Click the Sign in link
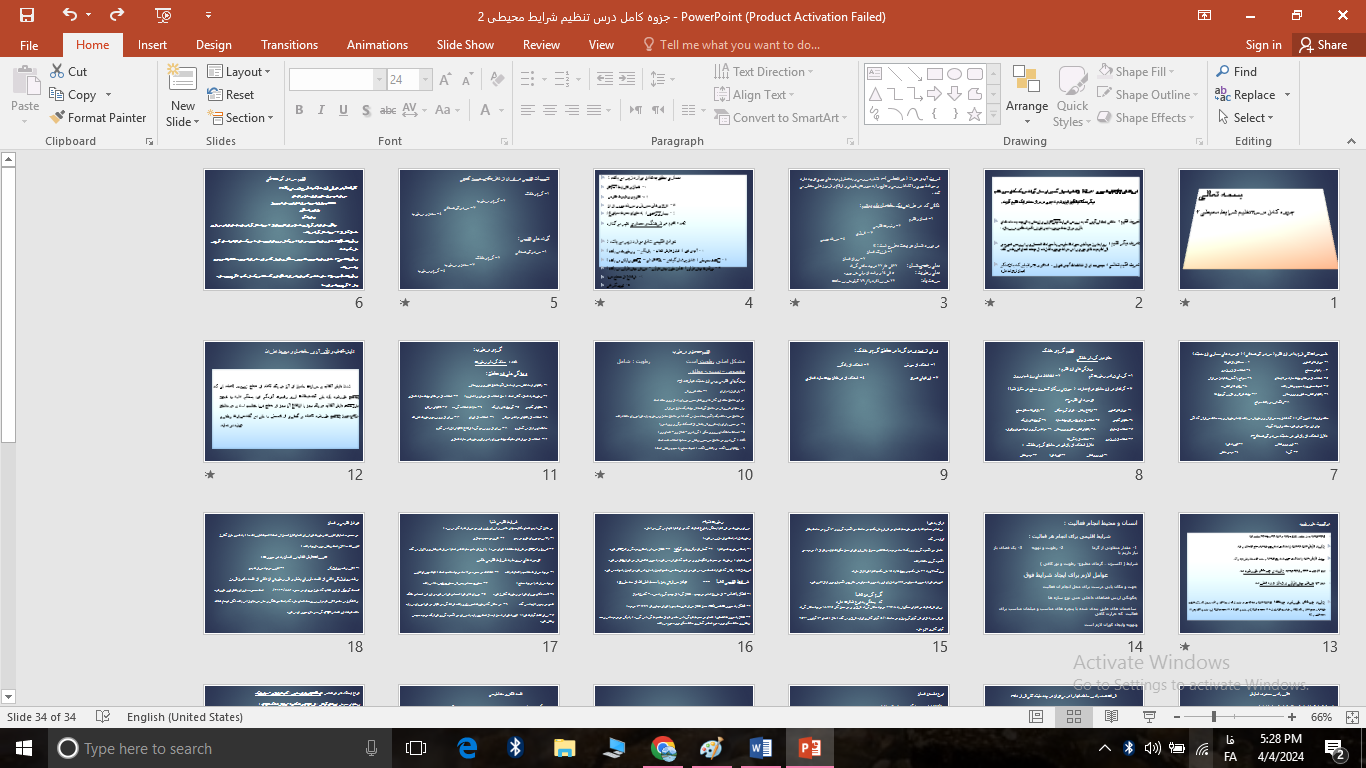 point(1263,45)
